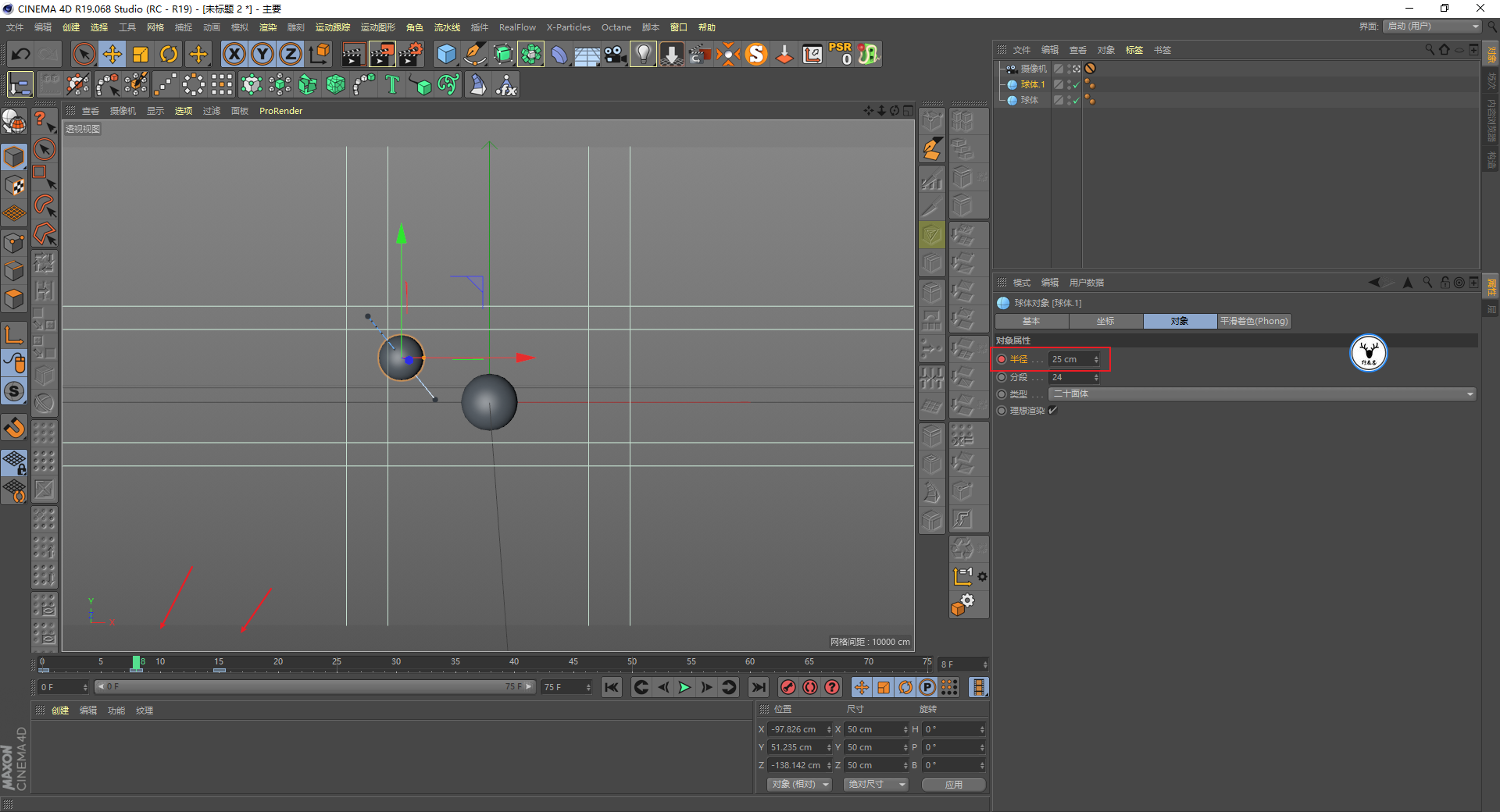Open the X-Particles menu

569,27
